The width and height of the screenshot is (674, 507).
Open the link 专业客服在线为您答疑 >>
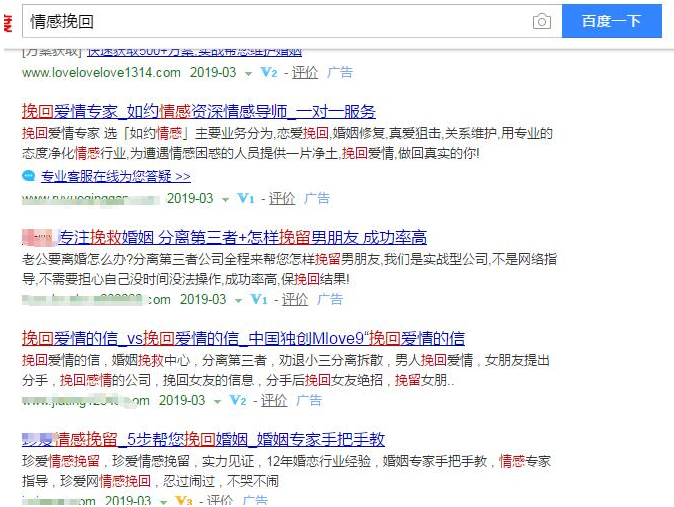[x=116, y=176]
